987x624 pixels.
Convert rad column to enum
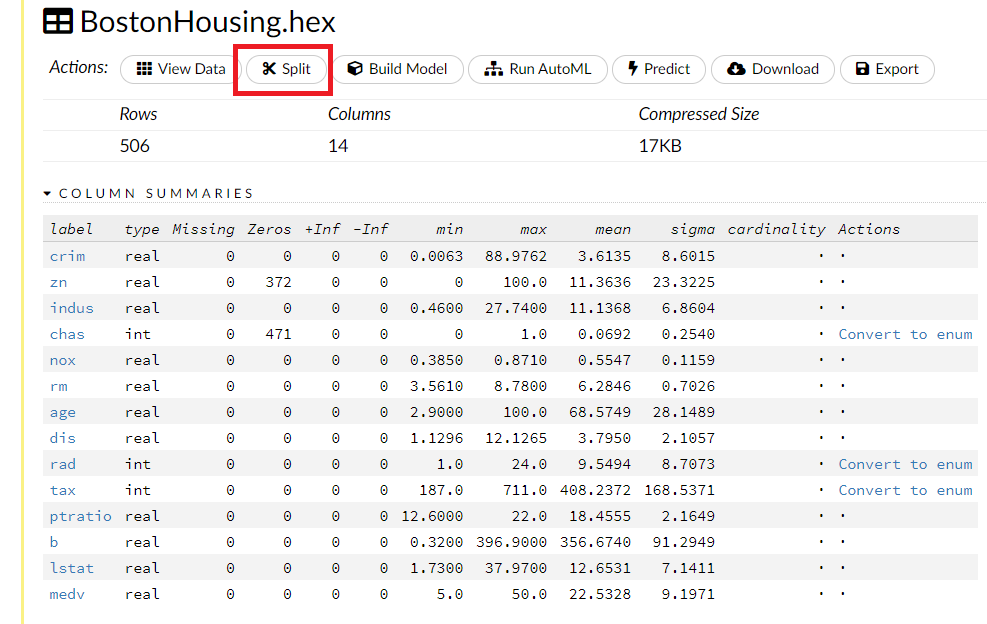(x=905, y=464)
